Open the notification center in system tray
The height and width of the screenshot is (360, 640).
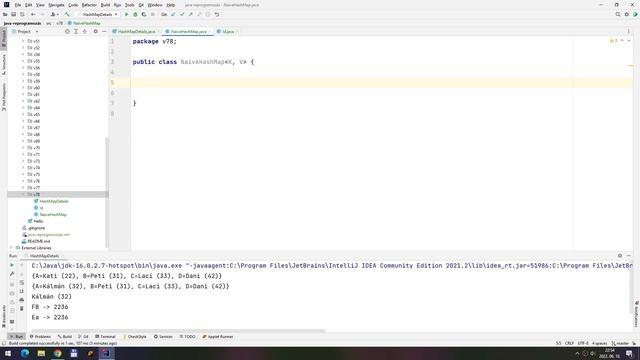point(629,353)
